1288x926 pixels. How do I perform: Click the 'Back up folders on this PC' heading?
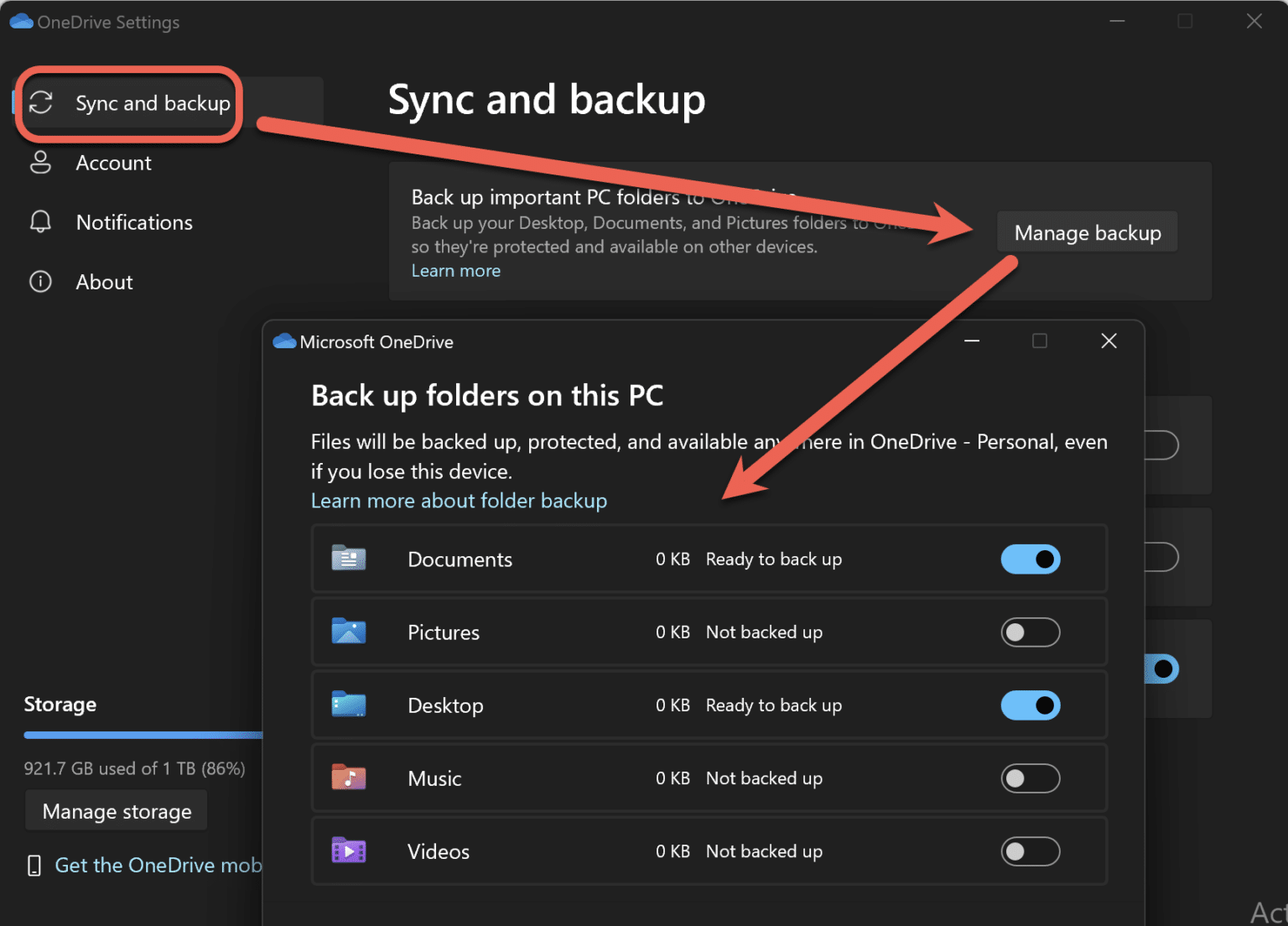[x=487, y=395]
